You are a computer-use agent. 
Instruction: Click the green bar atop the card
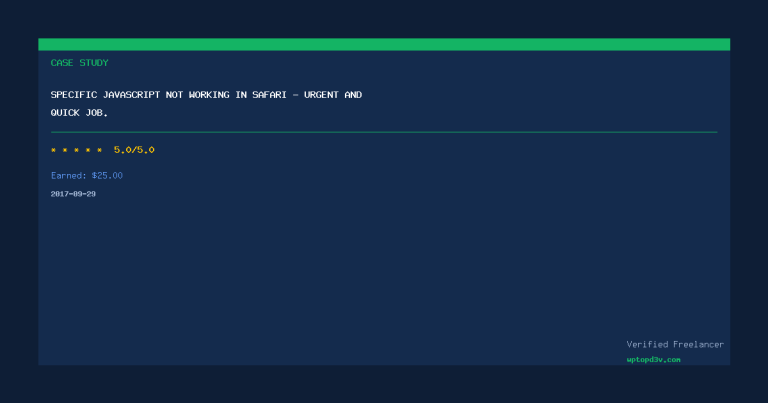(384, 44)
